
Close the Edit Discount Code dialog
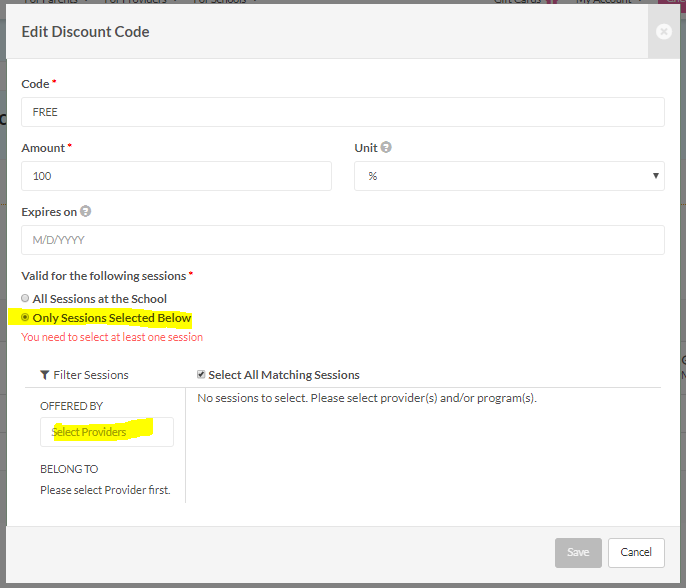click(663, 32)
